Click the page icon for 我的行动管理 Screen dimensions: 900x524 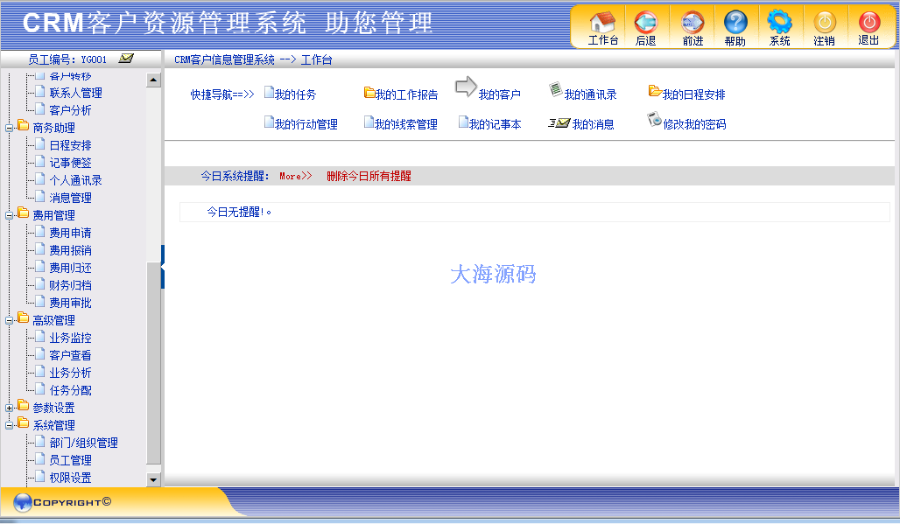[269, 122]
